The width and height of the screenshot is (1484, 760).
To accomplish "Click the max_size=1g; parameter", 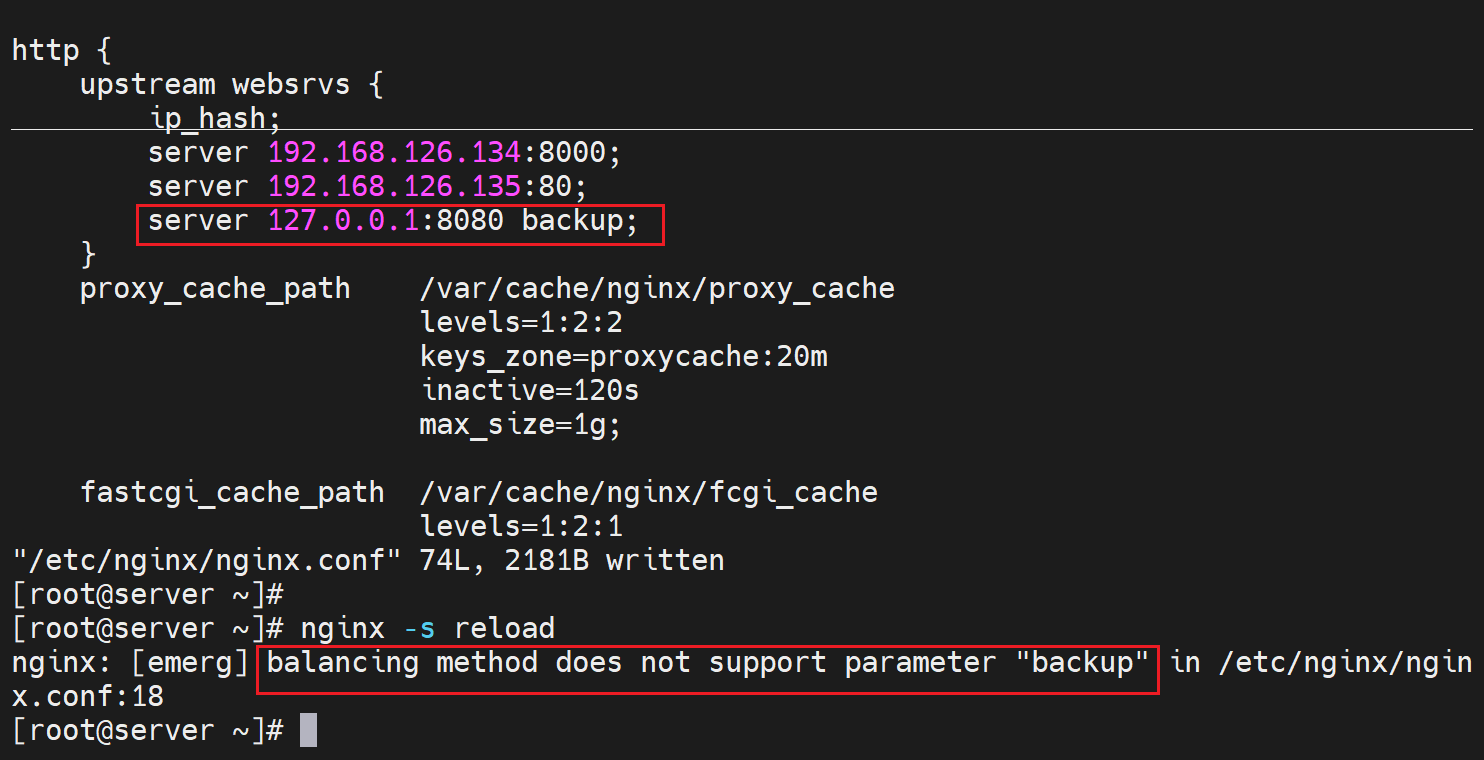I will point(521,424).
